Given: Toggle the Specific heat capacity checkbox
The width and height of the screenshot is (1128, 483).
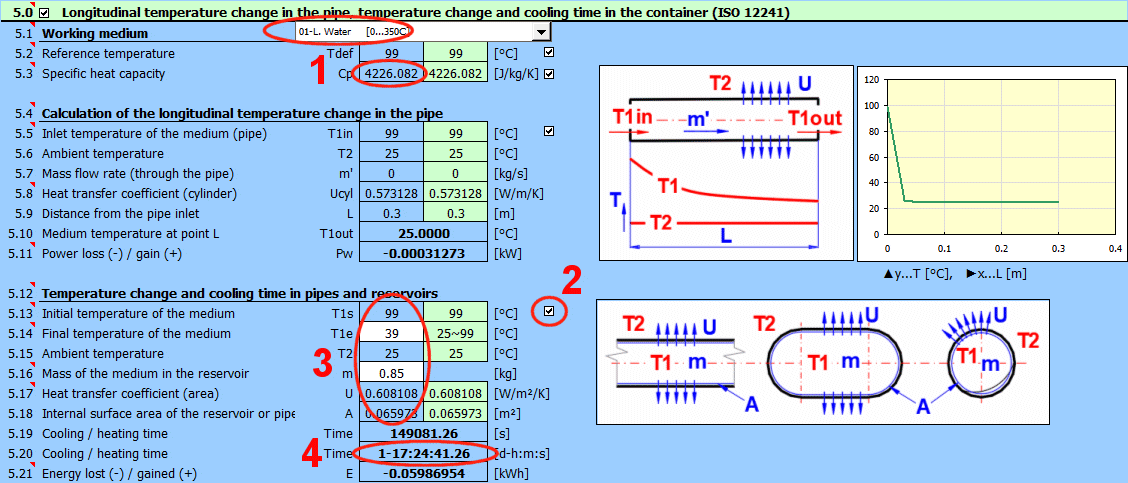Looking at the screenshot, I should click(548, 73).
